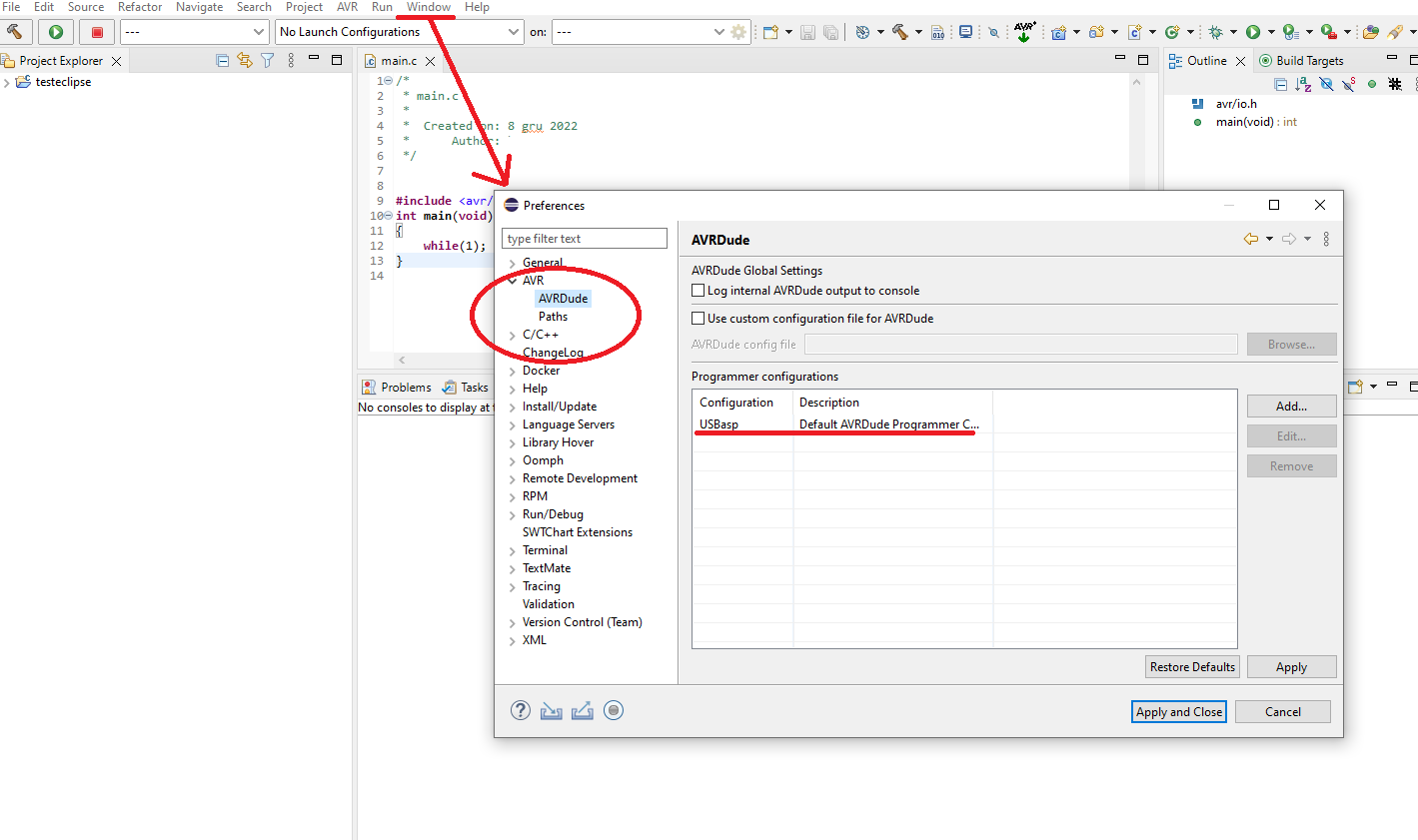Select AVRDude in the preferences tree
This screenshot has height=840, width=1418.
563,299
